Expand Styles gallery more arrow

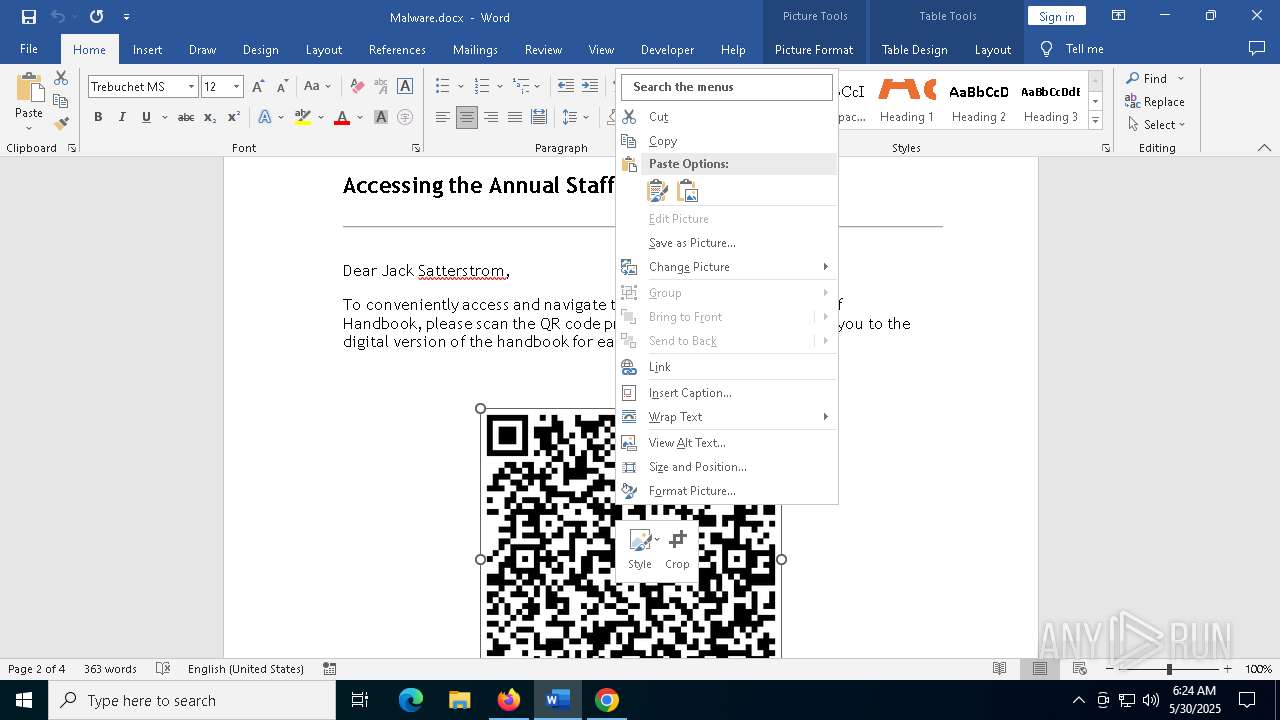click(x=1095, y=120)
